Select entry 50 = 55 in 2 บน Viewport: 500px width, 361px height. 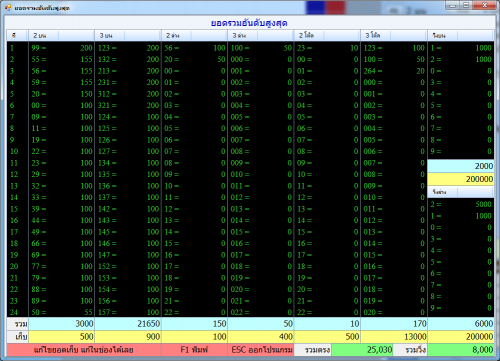[62, 312]
